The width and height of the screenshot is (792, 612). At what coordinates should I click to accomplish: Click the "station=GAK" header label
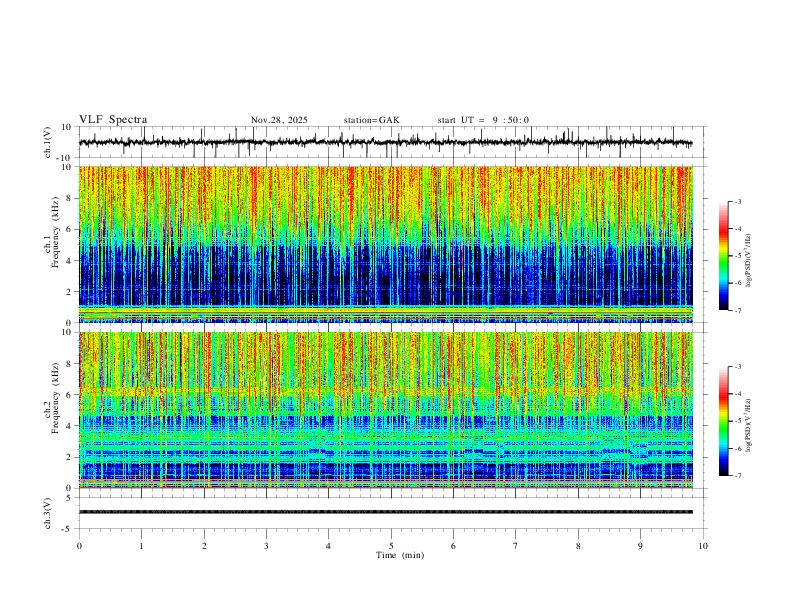(371, 120)
